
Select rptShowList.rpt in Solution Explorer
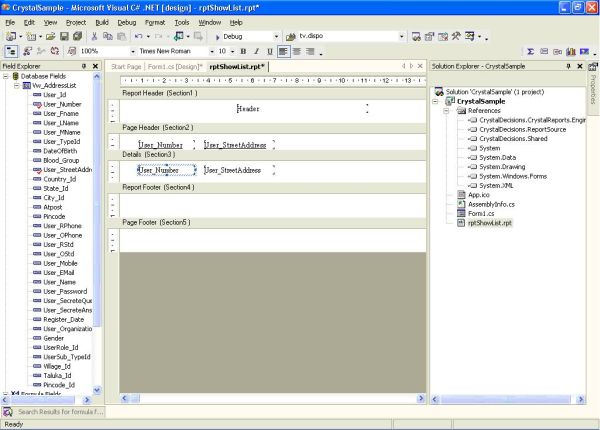[489, 223]
